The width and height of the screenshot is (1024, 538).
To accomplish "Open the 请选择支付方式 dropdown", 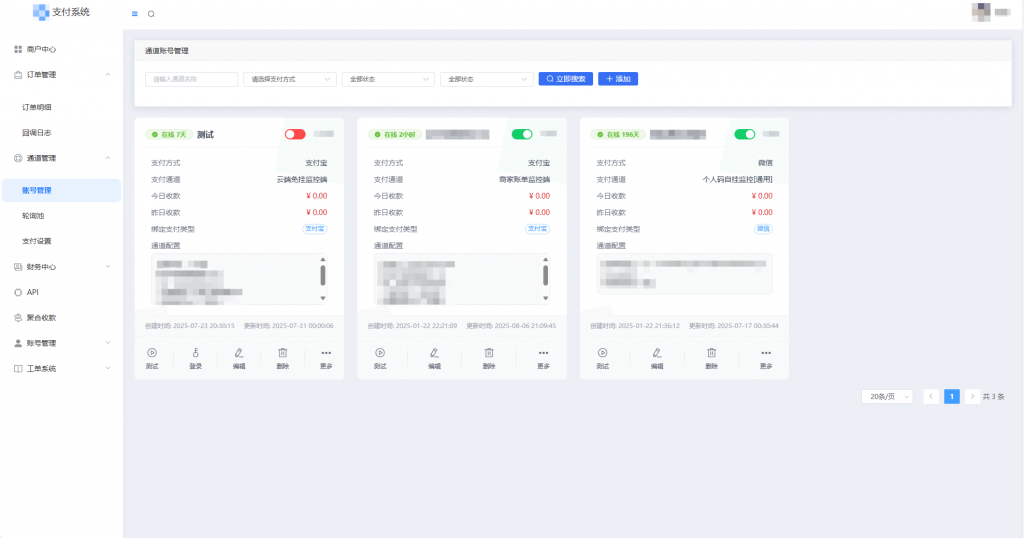I will (289, 79).
